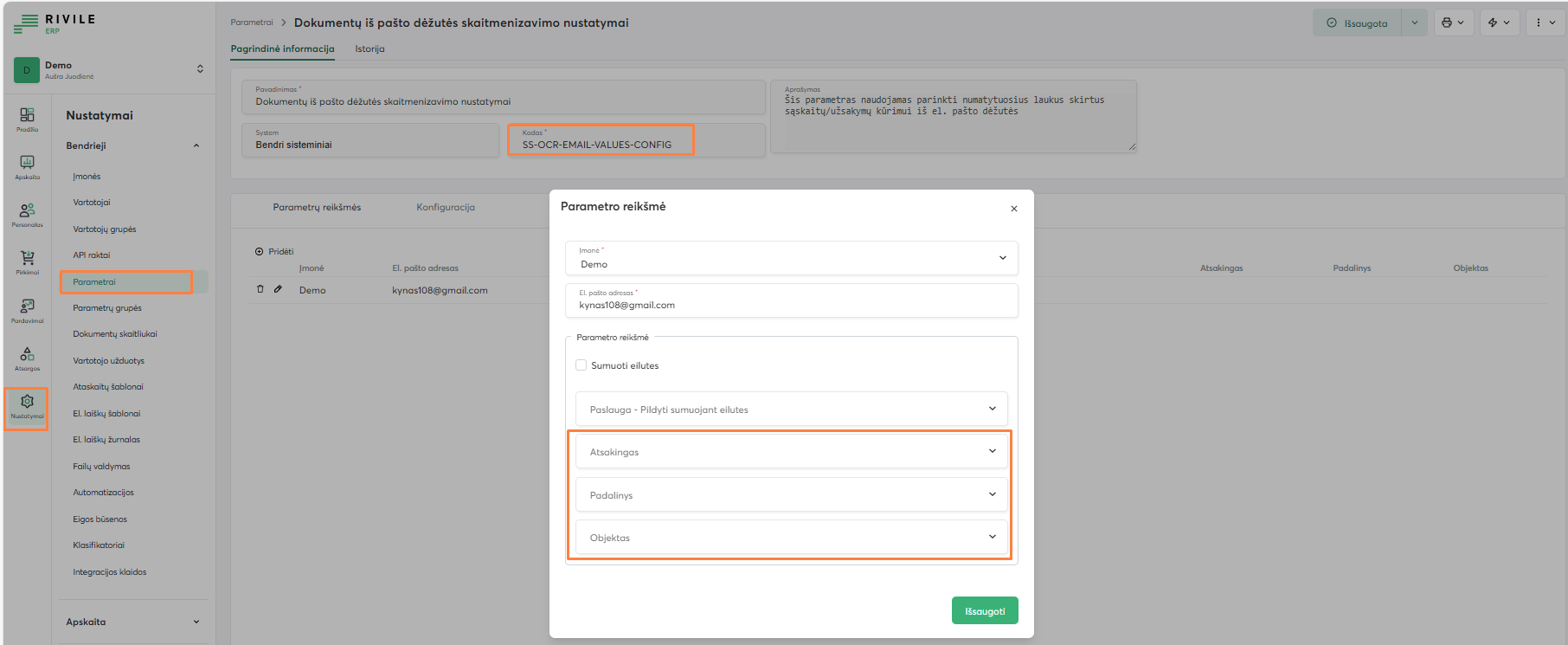Viewport: 1568px width, 645px height.
Task: Open the Įmonė Demo dropdown in dialog
Action: point(791,258)
